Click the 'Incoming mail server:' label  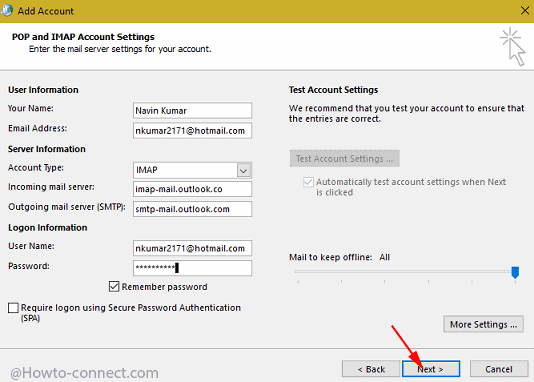51,187
